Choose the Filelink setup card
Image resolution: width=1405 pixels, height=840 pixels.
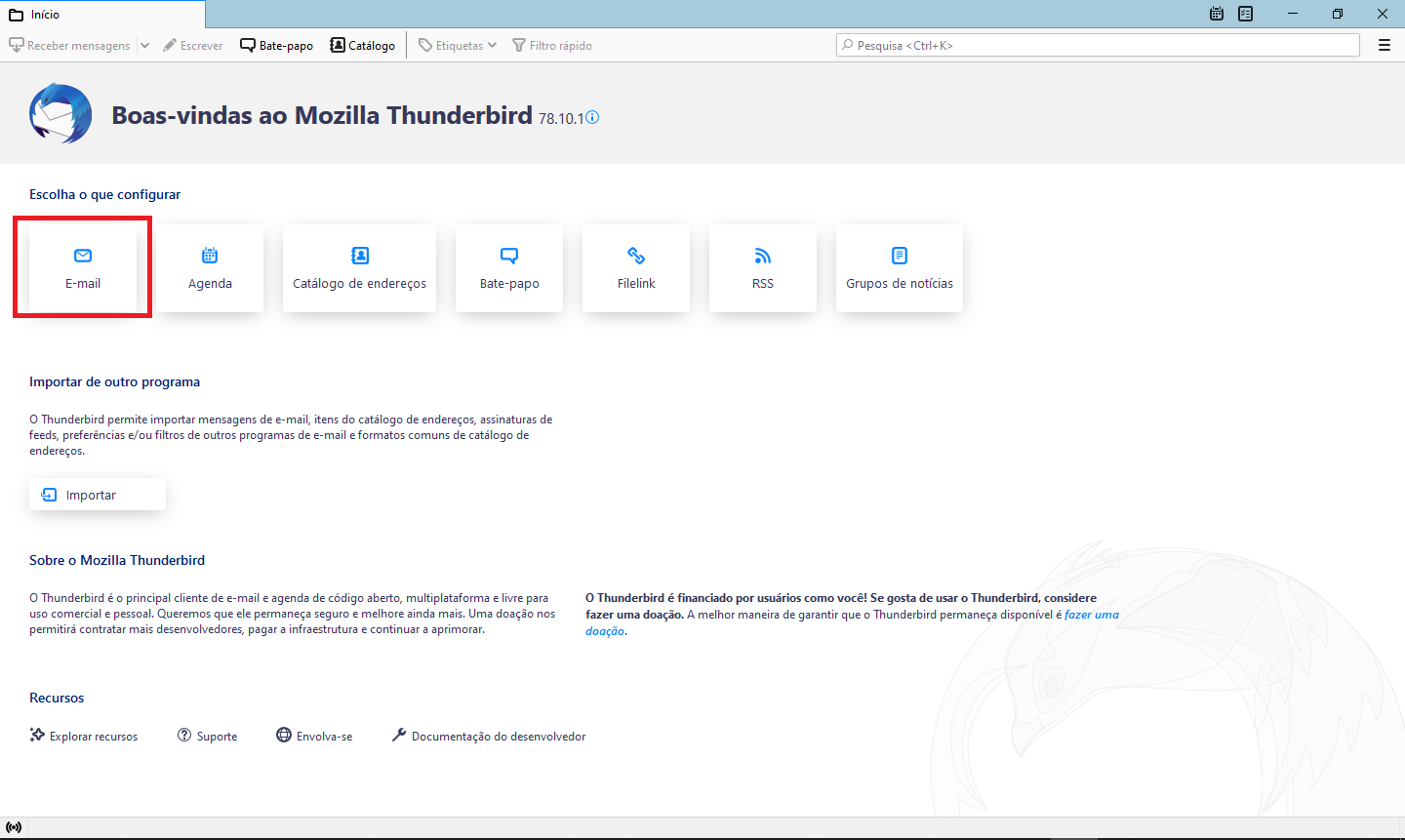click(x=636, y=268)
